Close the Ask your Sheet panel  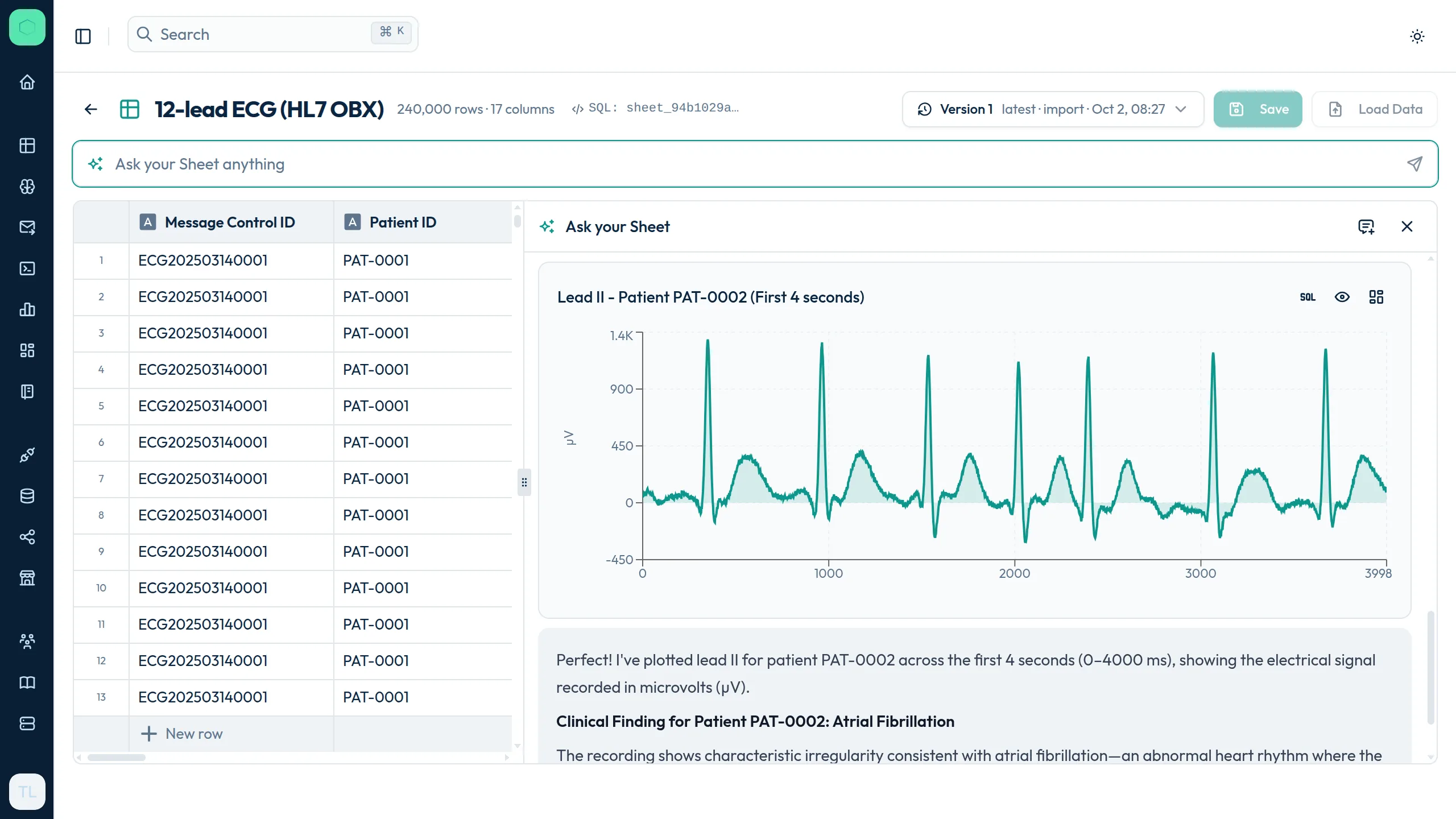1407,227
